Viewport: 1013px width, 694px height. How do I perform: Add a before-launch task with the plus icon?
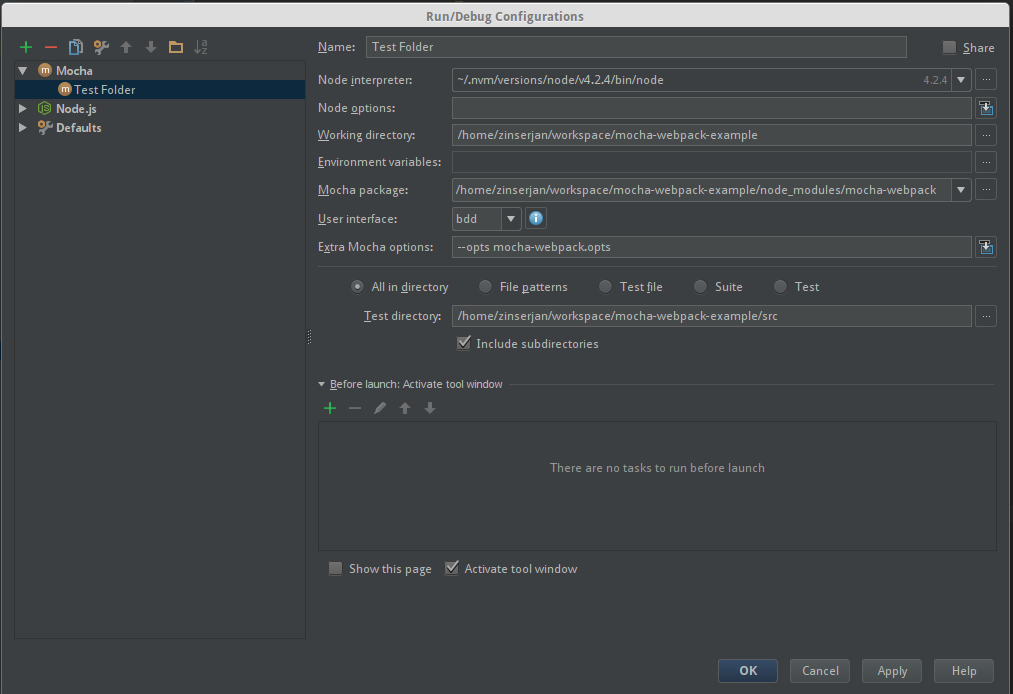point(330,407)
